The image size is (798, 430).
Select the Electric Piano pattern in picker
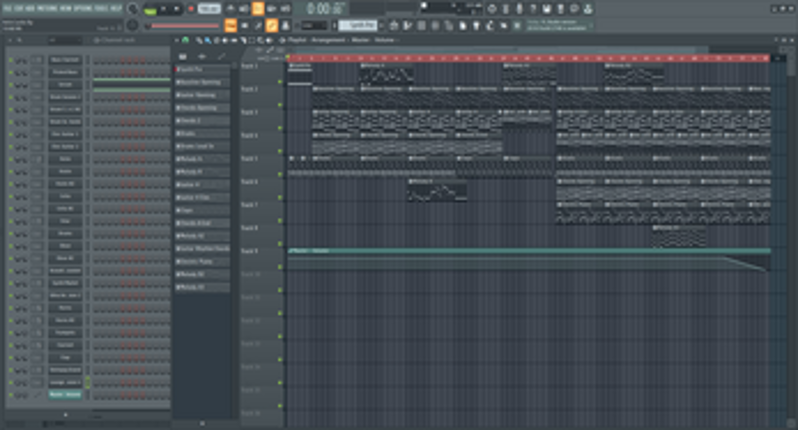202,262
